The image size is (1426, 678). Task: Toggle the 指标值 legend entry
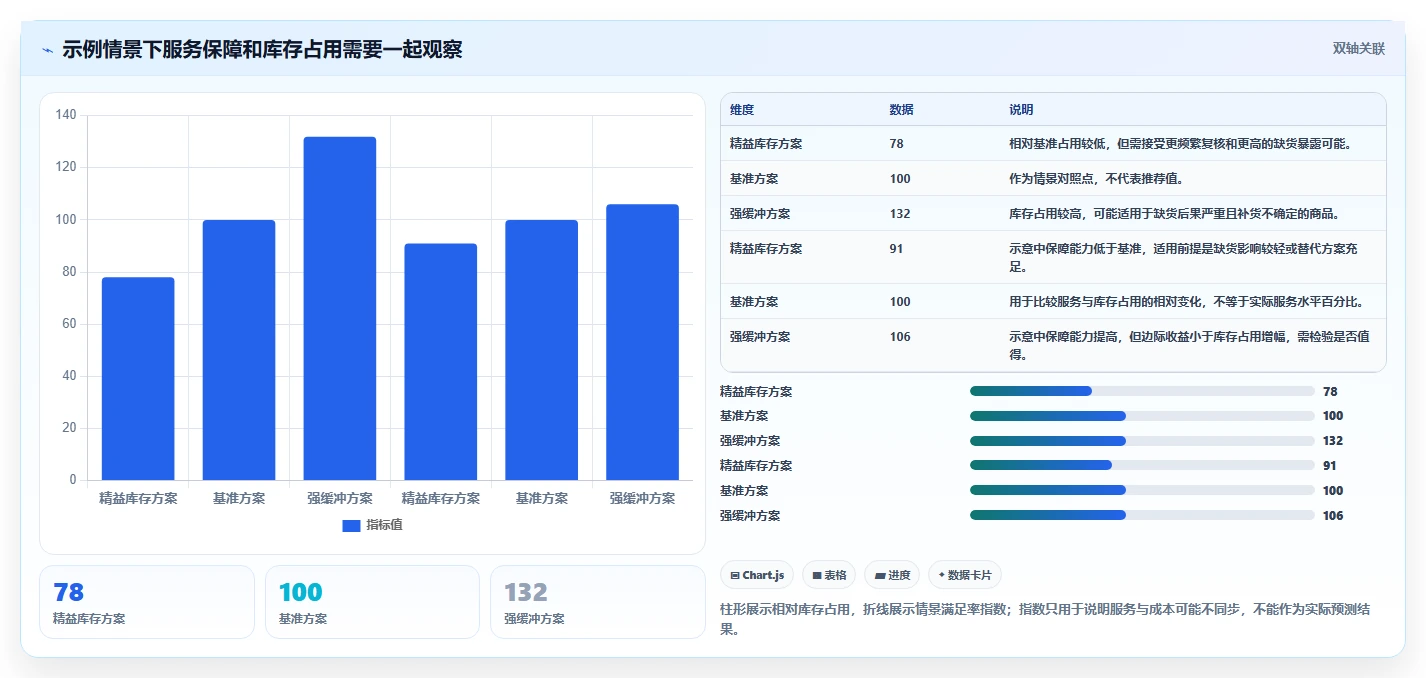coord(372,525)
